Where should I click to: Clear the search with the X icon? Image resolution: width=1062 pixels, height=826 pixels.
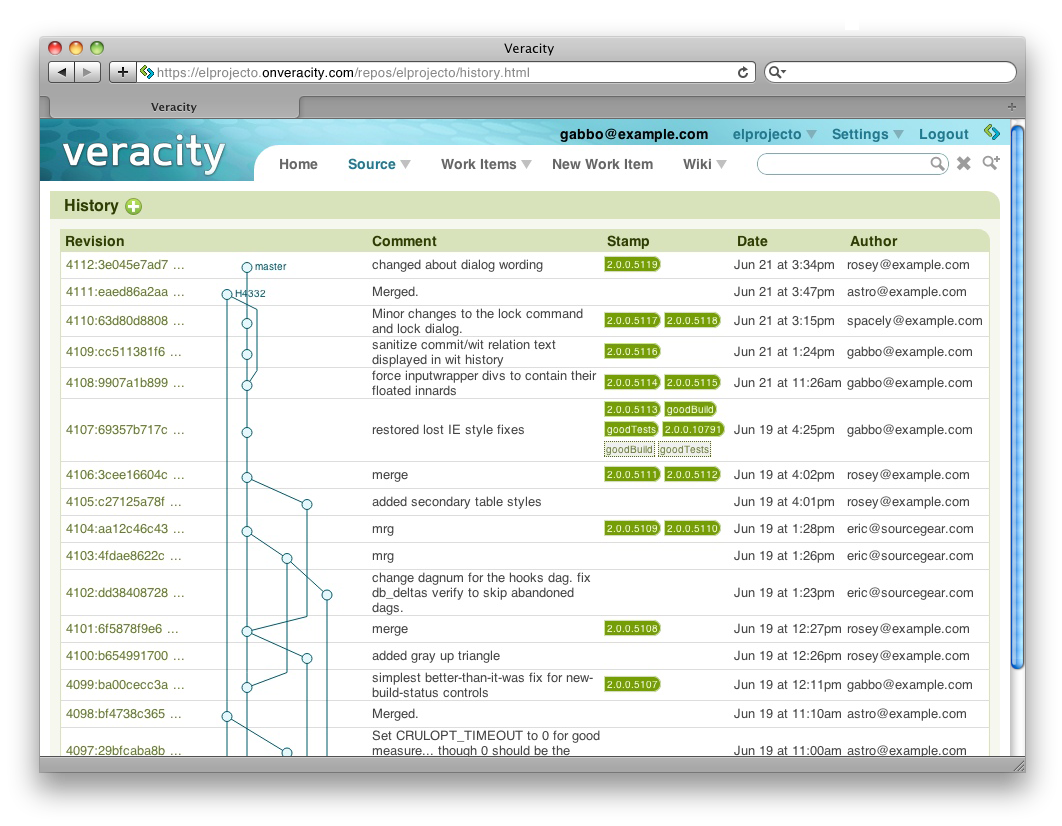[x=964, y=164]
